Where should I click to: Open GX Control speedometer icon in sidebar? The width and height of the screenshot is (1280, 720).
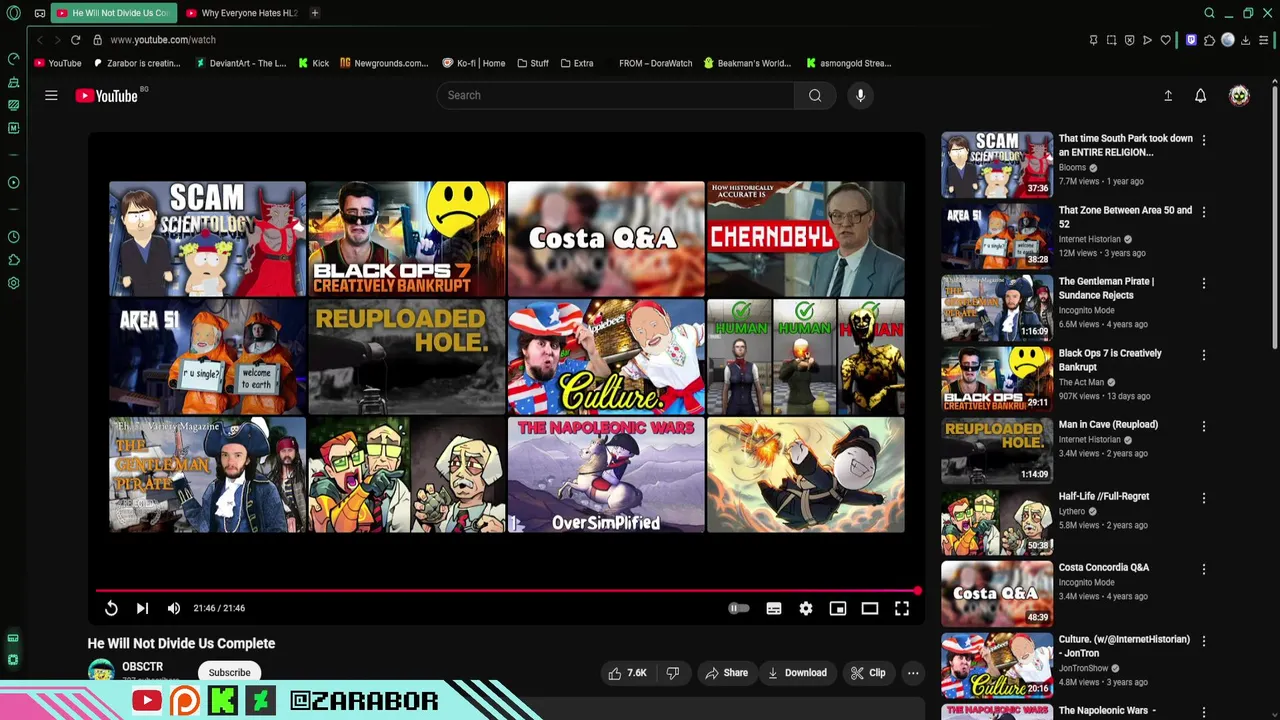(13, 59)
